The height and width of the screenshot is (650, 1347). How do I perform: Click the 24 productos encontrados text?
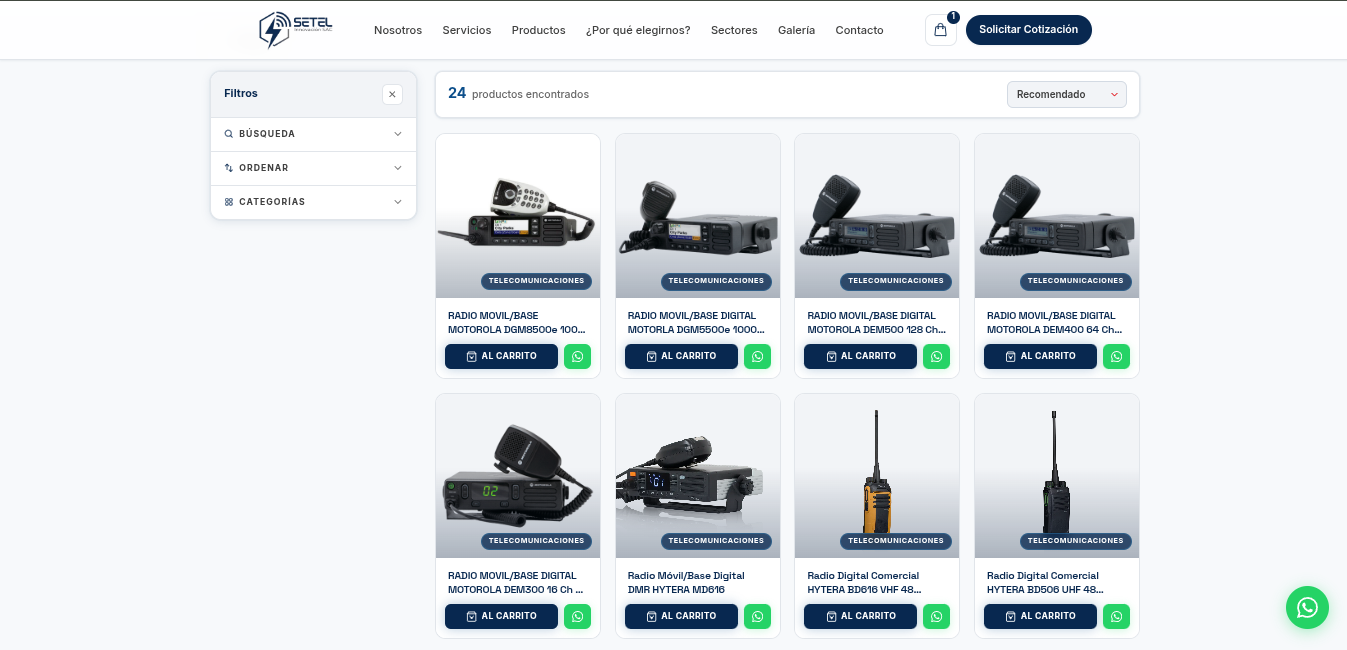click(518, 93)
